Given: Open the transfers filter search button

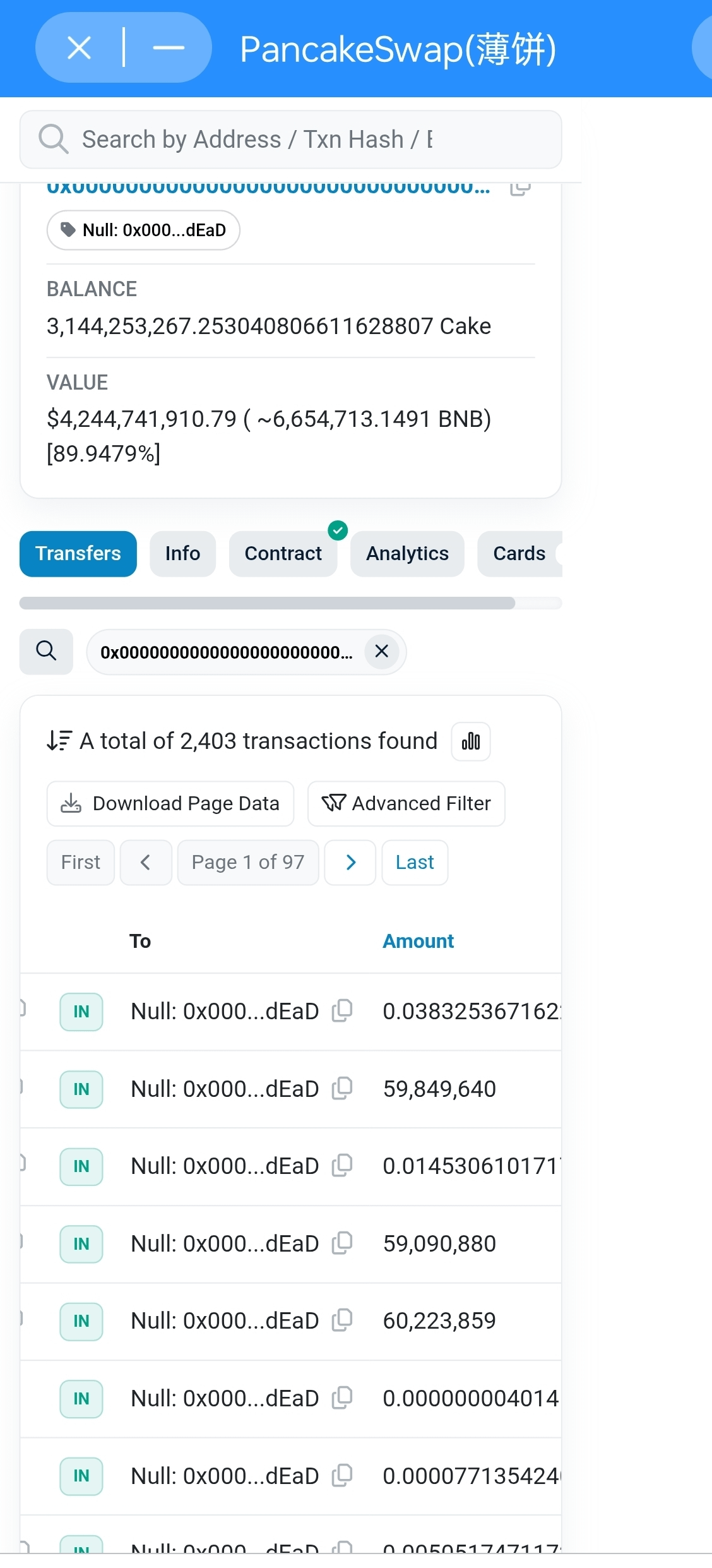Looking at the screenshot, I should point(46,651).
